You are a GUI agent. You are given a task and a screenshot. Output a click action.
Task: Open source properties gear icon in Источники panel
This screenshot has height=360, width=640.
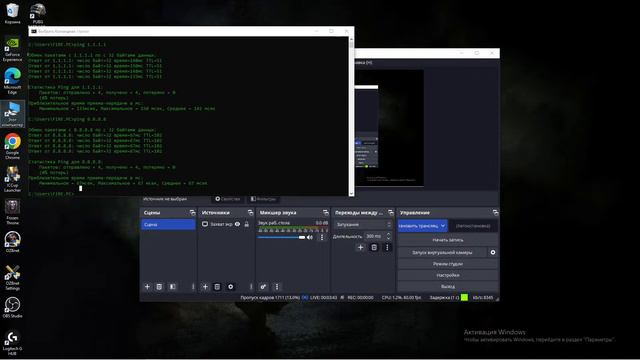(231, 287)
